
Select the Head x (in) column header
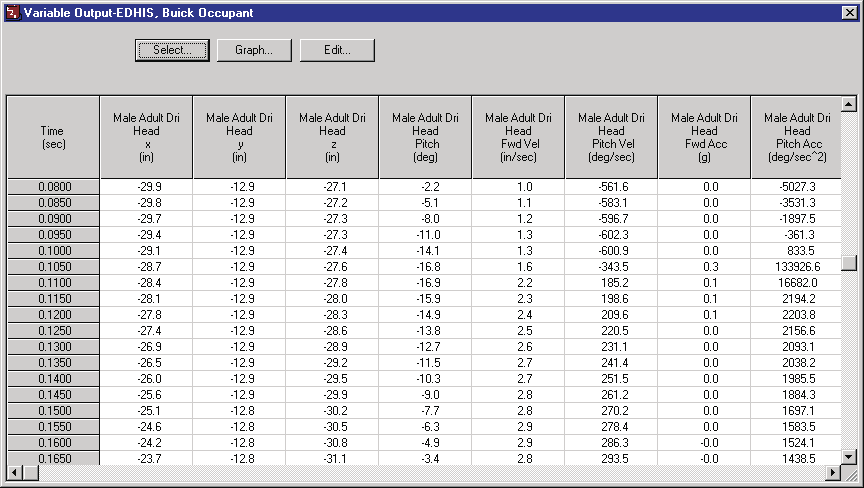(147, 137)
